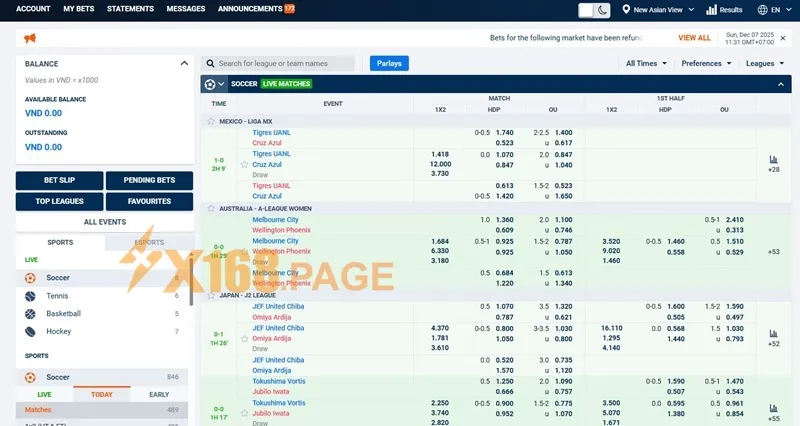Switch to the LIVE sub-tab
The width and height of the screenshot is (800, 426).
(44, 394)
